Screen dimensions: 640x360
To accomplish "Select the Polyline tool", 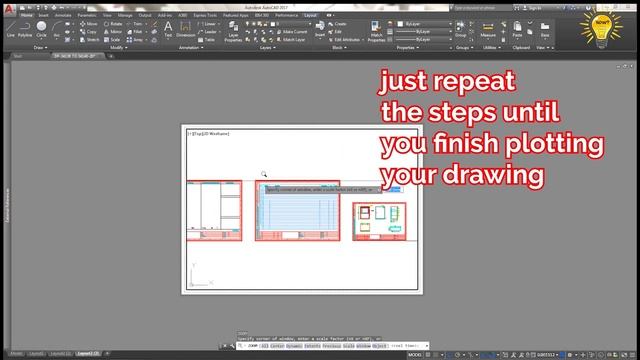I will coord(24,29).
